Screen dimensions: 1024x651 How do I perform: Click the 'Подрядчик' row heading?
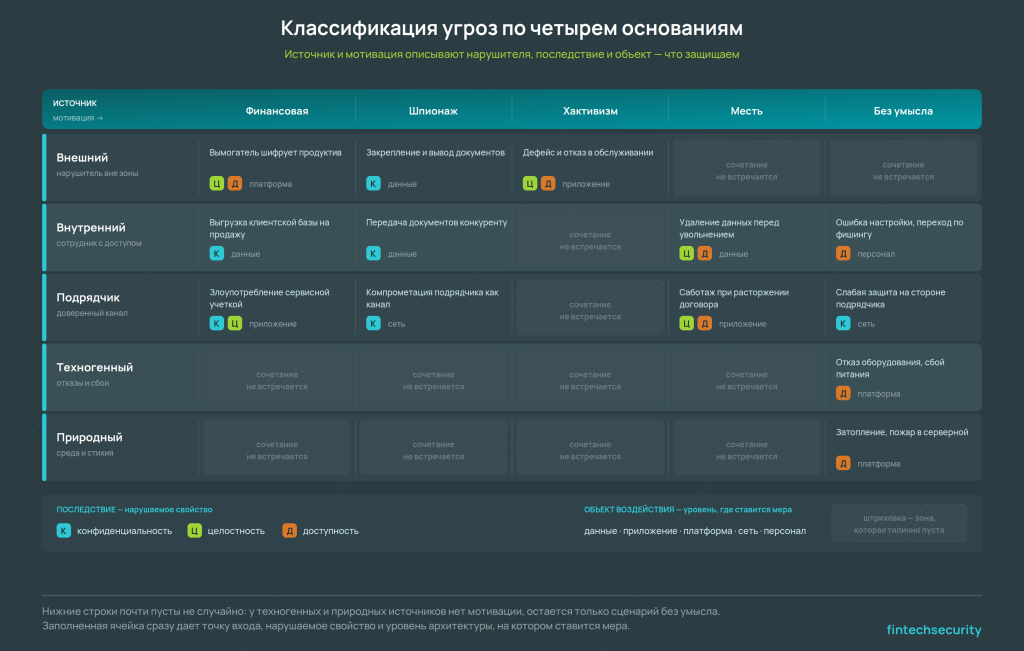coord(88,297)
